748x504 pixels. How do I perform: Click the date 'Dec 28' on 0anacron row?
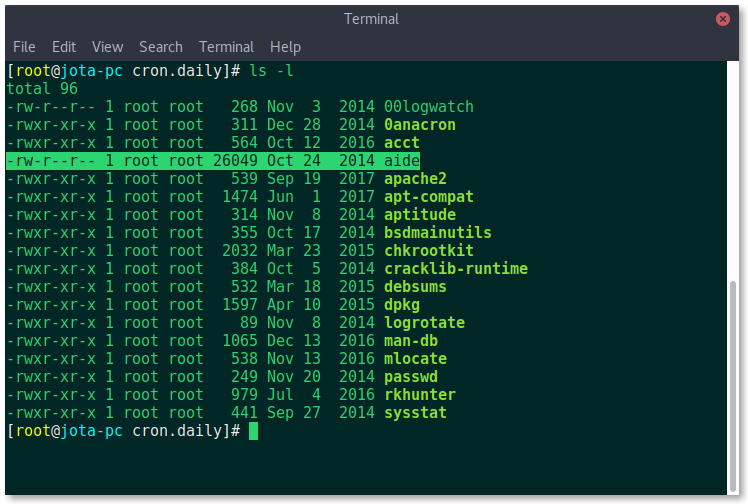coord(294,125)
